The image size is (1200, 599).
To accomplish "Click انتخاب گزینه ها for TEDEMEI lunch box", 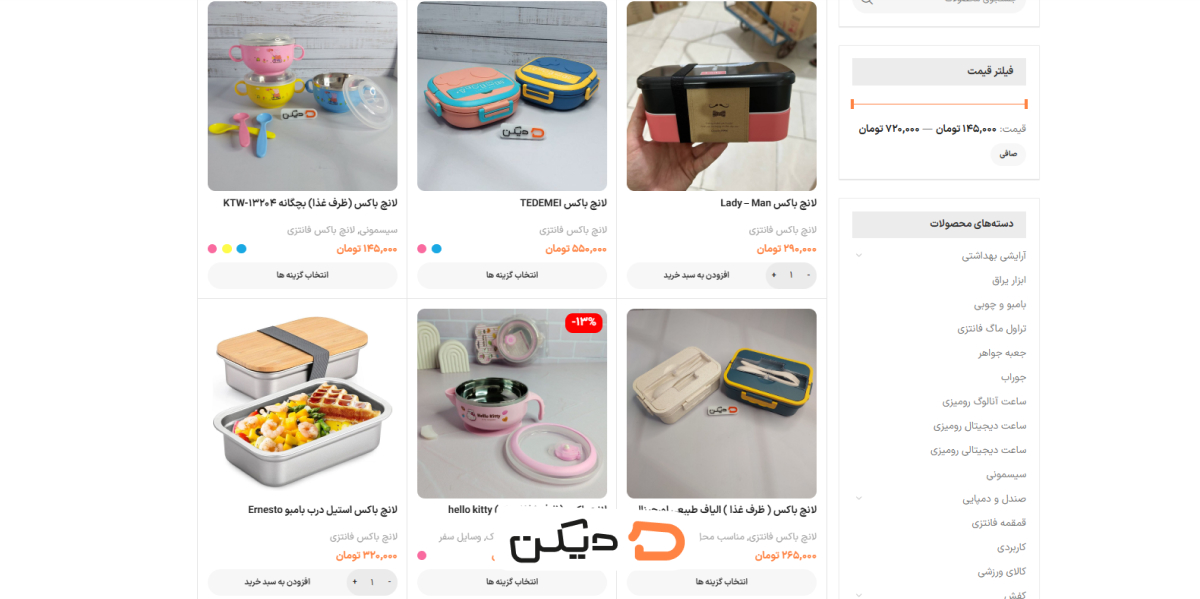I will pos(512,275).
